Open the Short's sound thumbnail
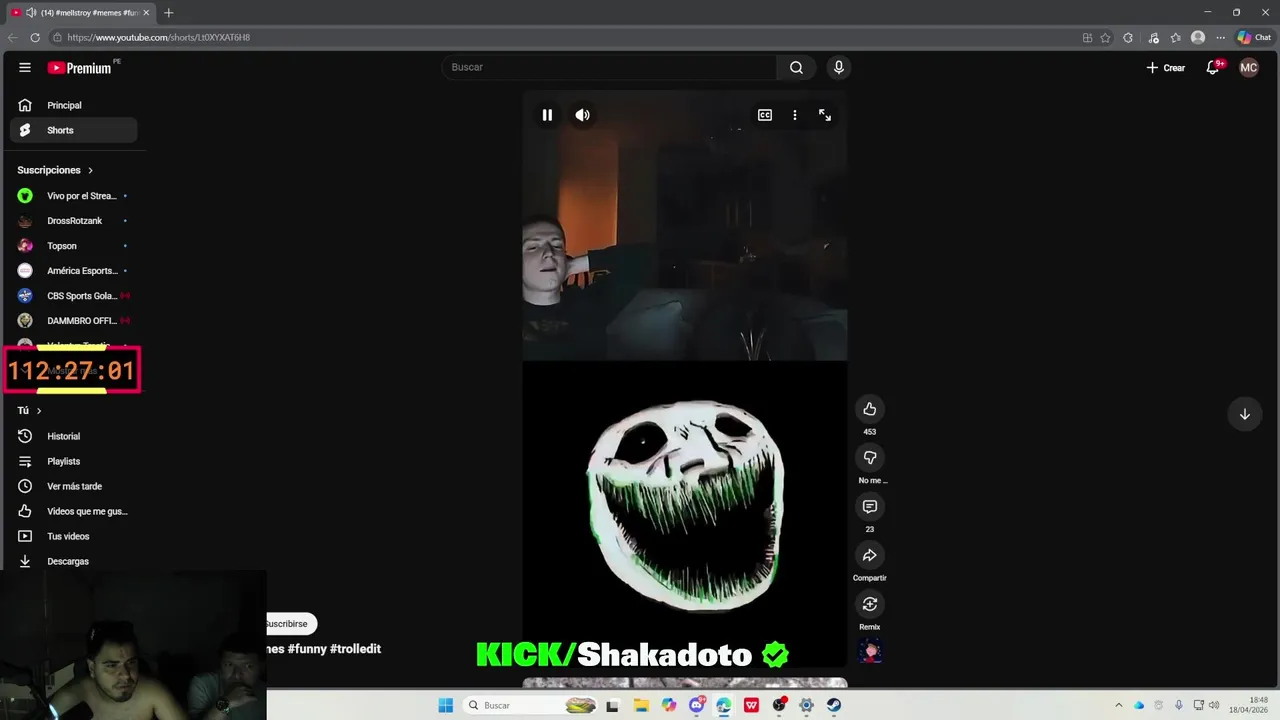1280x720 pixels. click(x=871, y=652)
